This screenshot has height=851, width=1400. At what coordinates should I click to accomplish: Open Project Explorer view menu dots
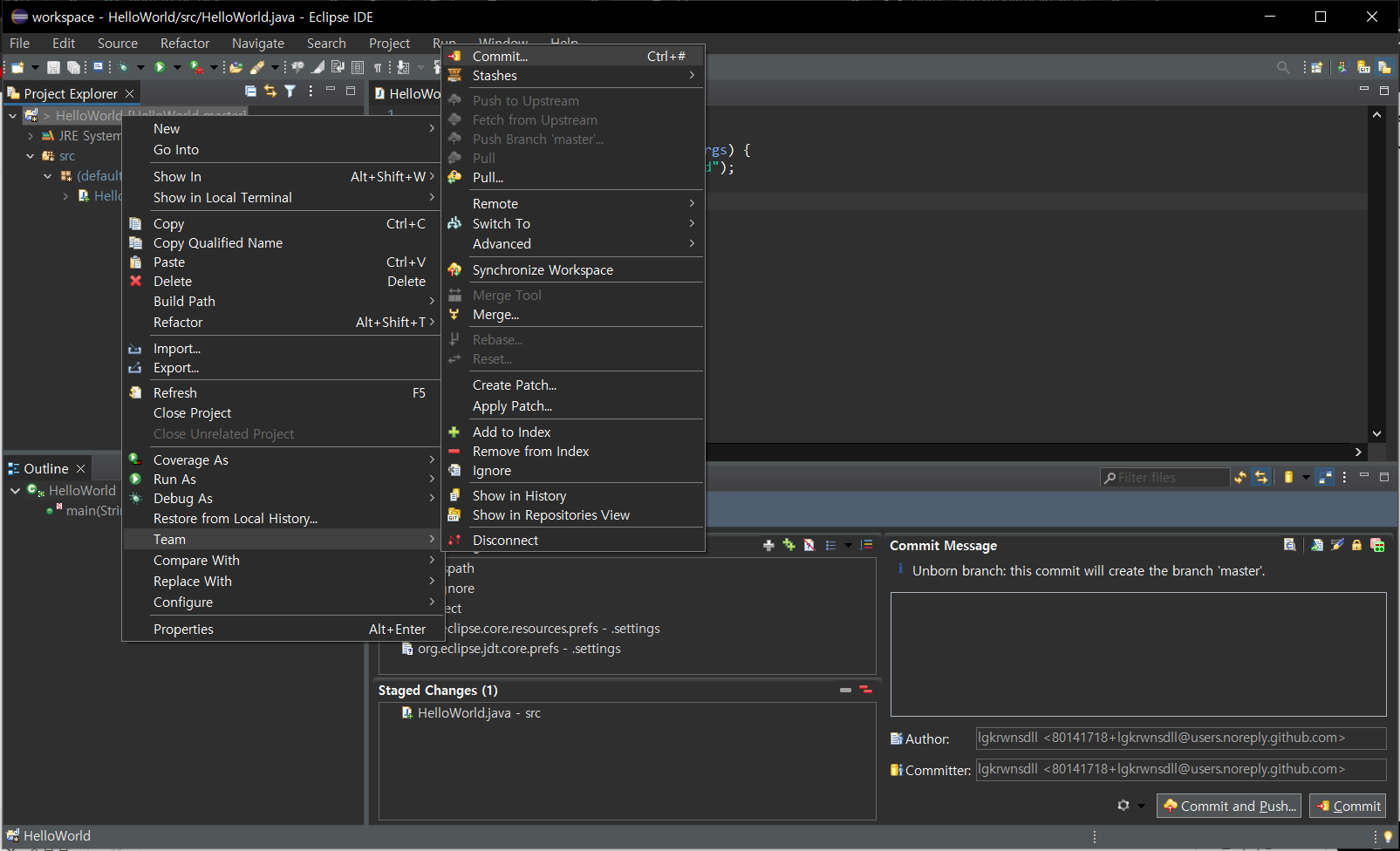click(311, 91)
